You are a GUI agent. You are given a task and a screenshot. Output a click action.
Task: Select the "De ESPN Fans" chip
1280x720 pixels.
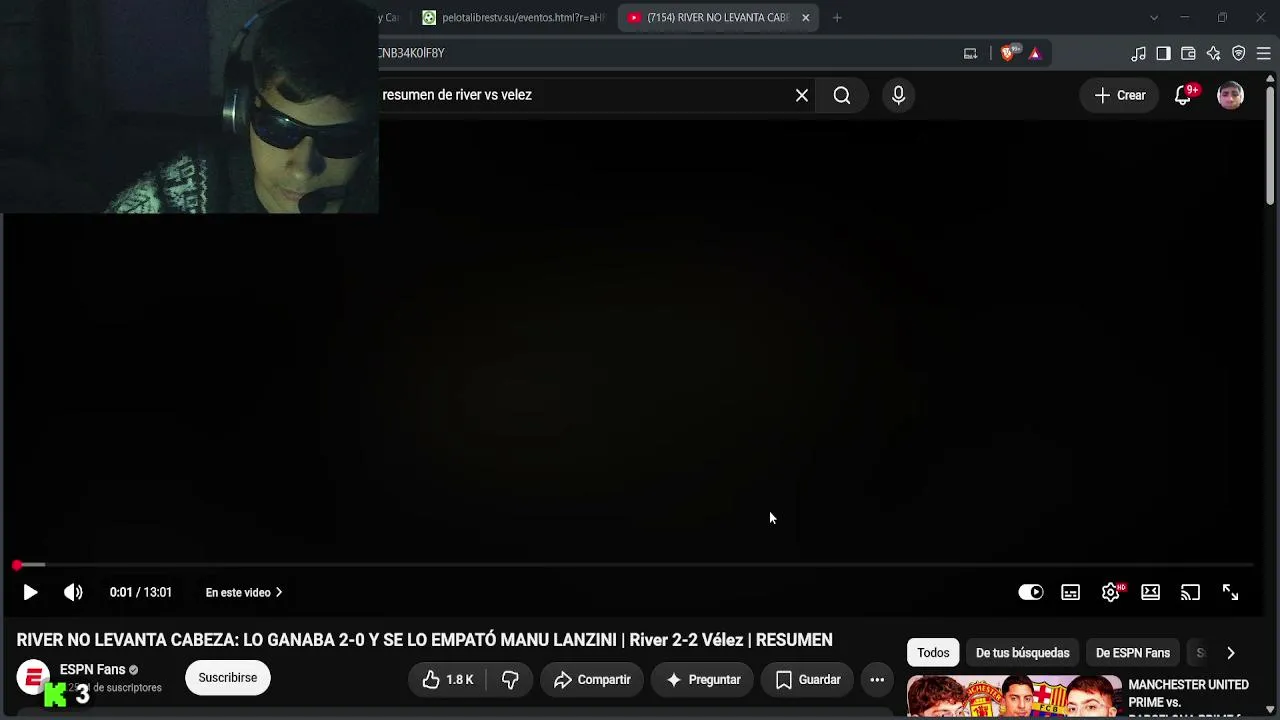coord(1133,653)
